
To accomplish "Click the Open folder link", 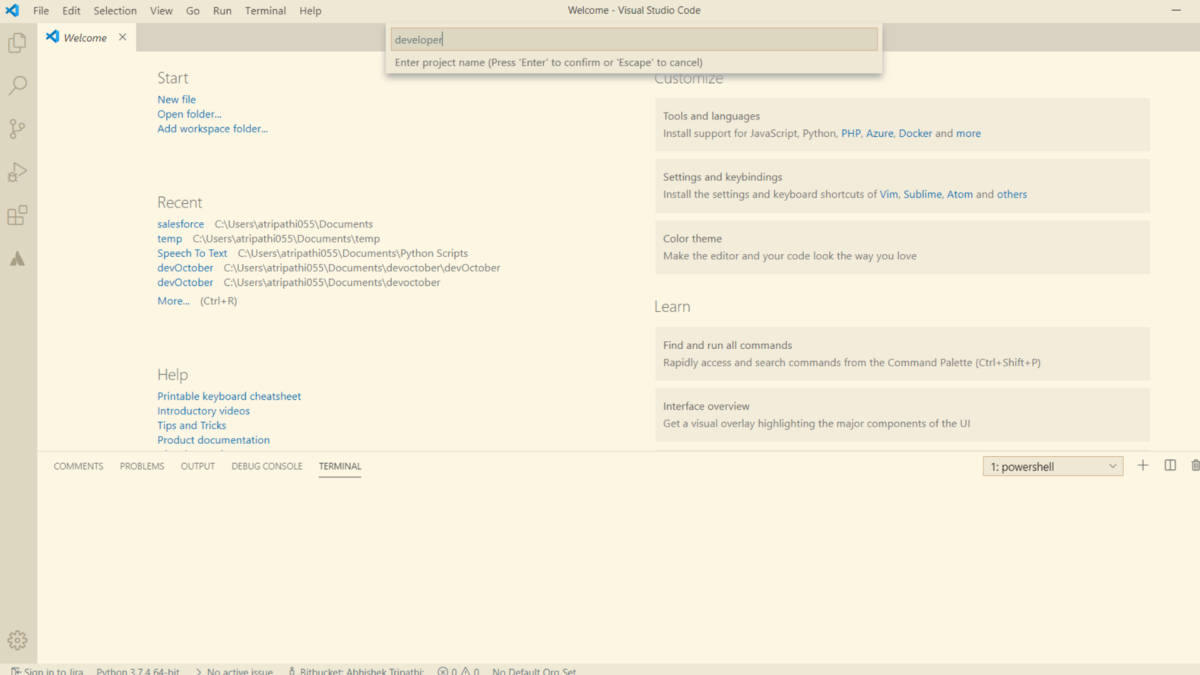I will pos(189,114).
